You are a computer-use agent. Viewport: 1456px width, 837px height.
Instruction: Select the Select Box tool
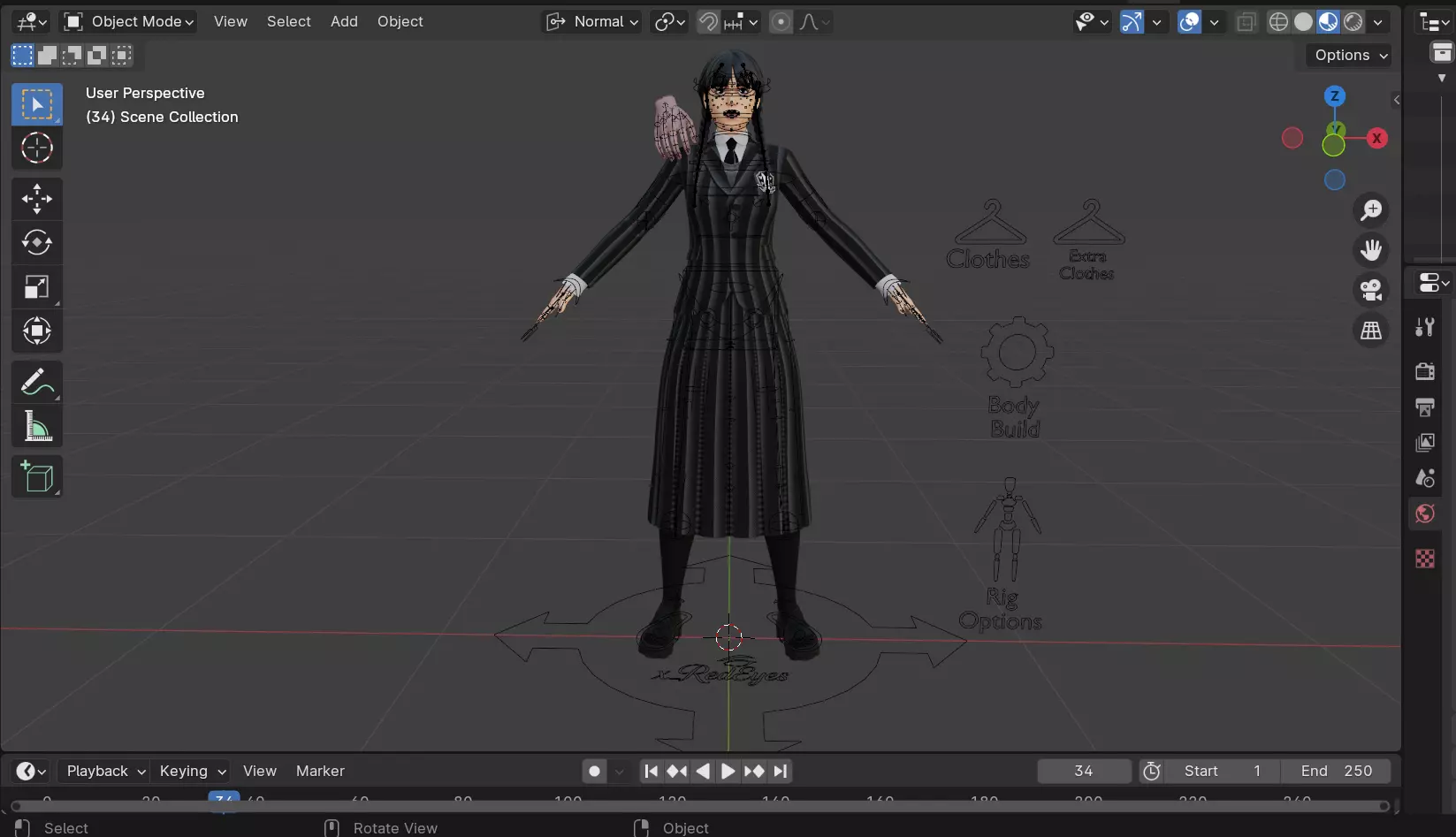coord(37,104)
